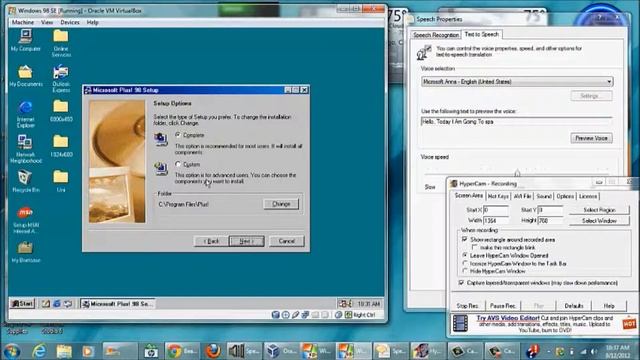The width and height of the screenshot is (640, 360).
Task: Open the Recycle Bin icon
Action: [x=25, y=181]
